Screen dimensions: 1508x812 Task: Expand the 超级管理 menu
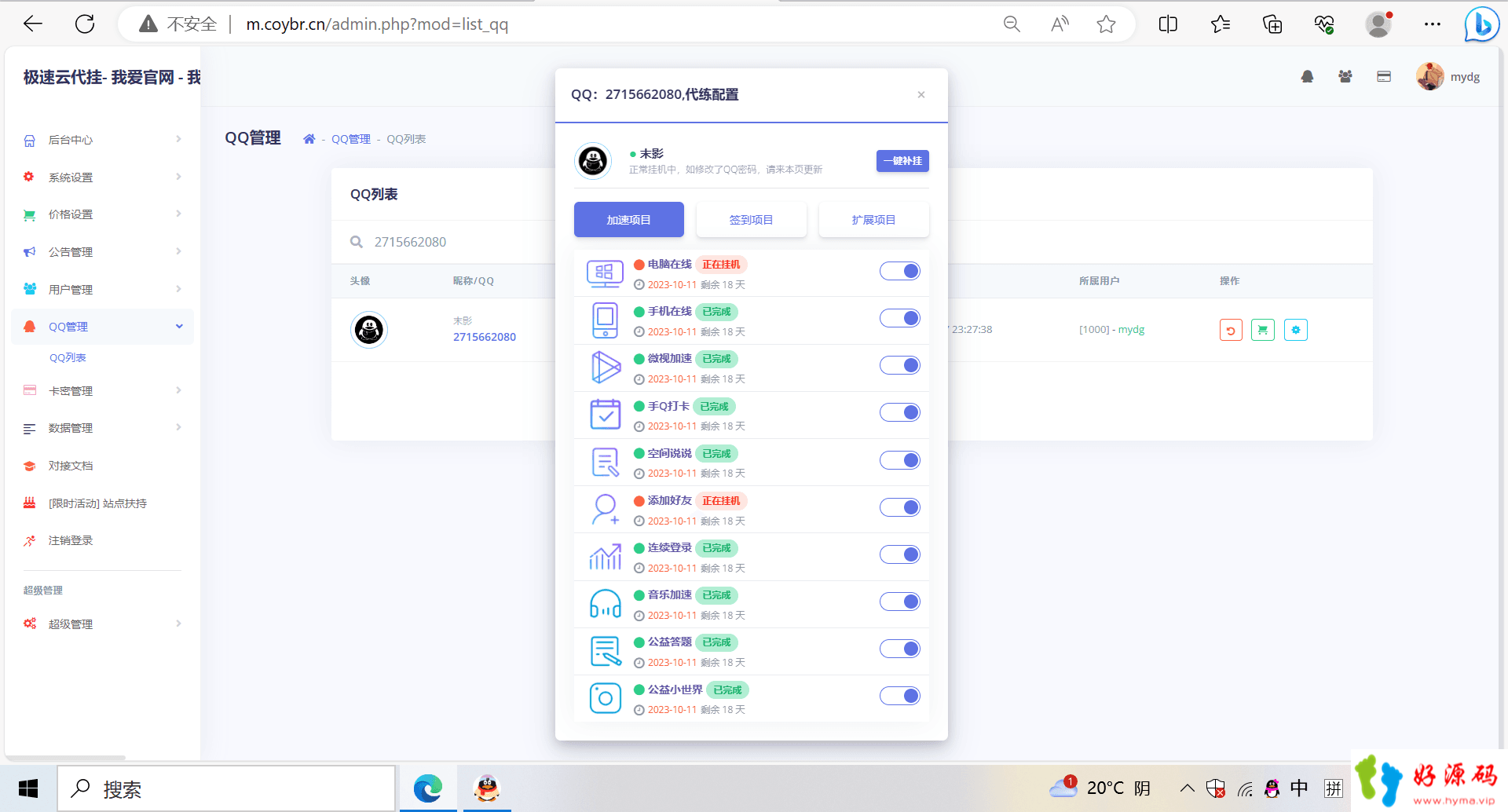(x=102, y=624)
